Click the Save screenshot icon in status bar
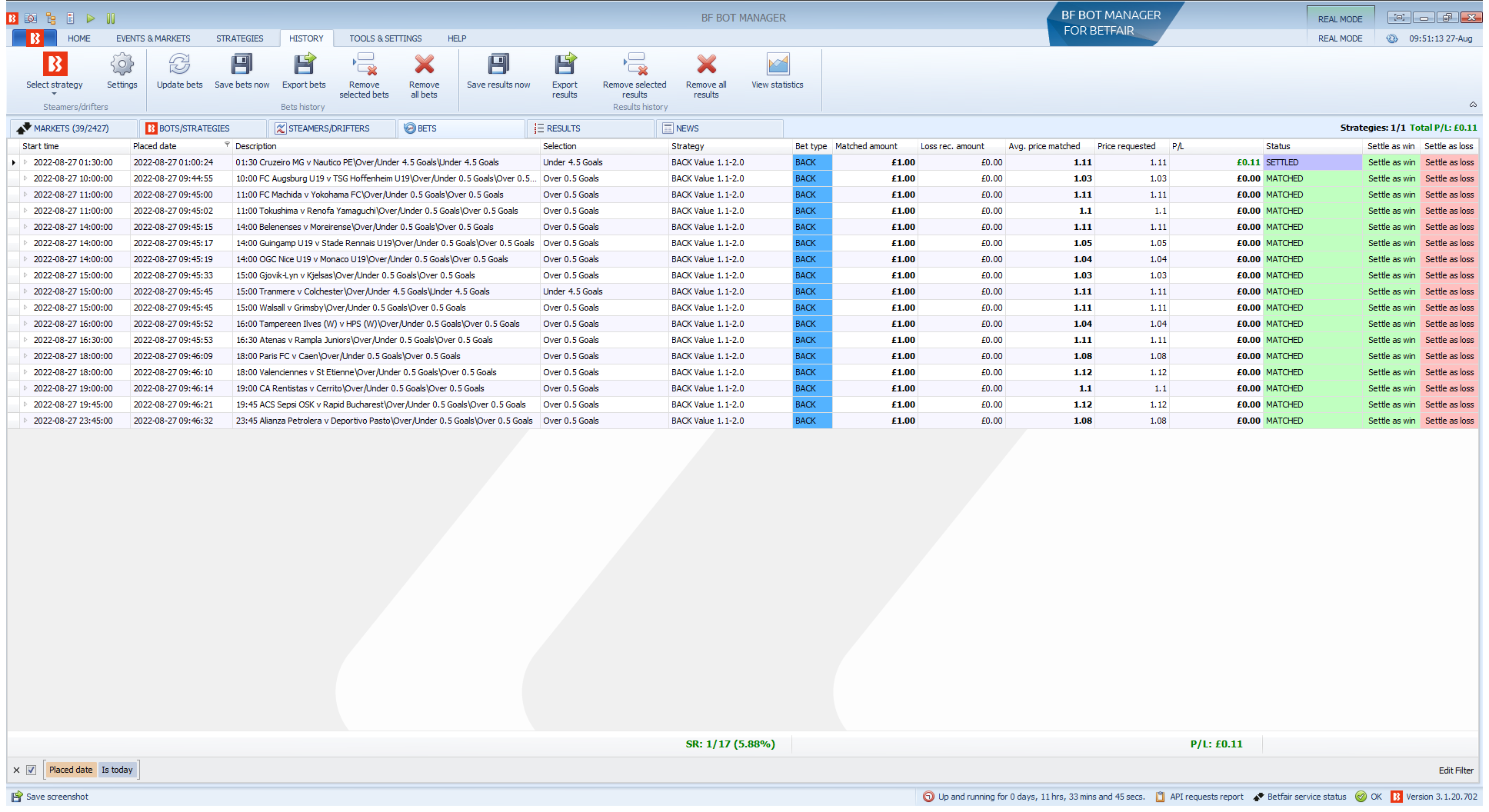This screenshot has width=1489, height=812. point(17,797)
